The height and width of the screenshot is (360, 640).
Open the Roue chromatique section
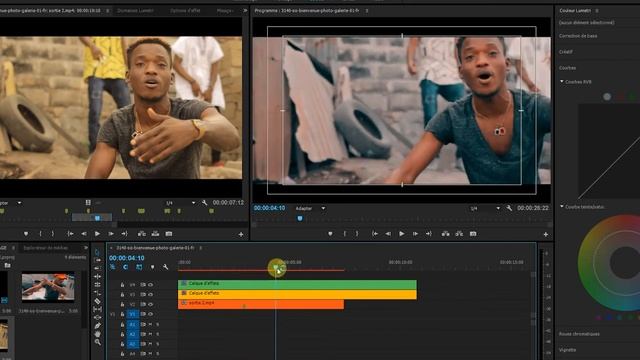(x=579, y=334)
